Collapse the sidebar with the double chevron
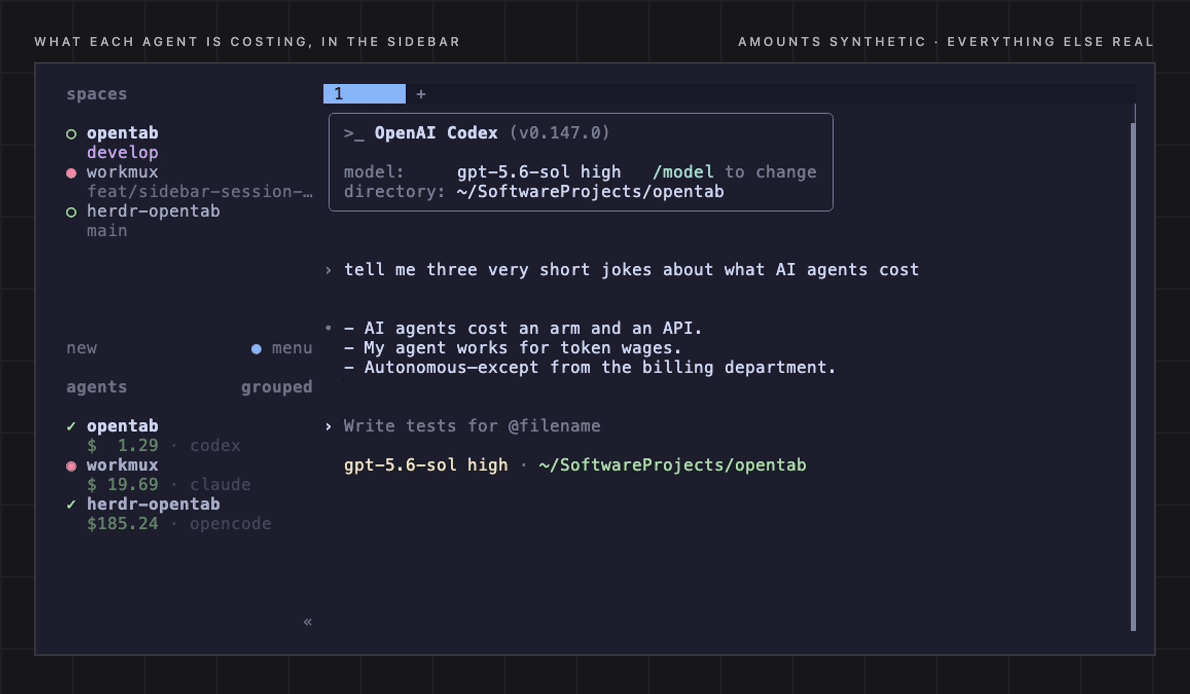 coord(307,622)
